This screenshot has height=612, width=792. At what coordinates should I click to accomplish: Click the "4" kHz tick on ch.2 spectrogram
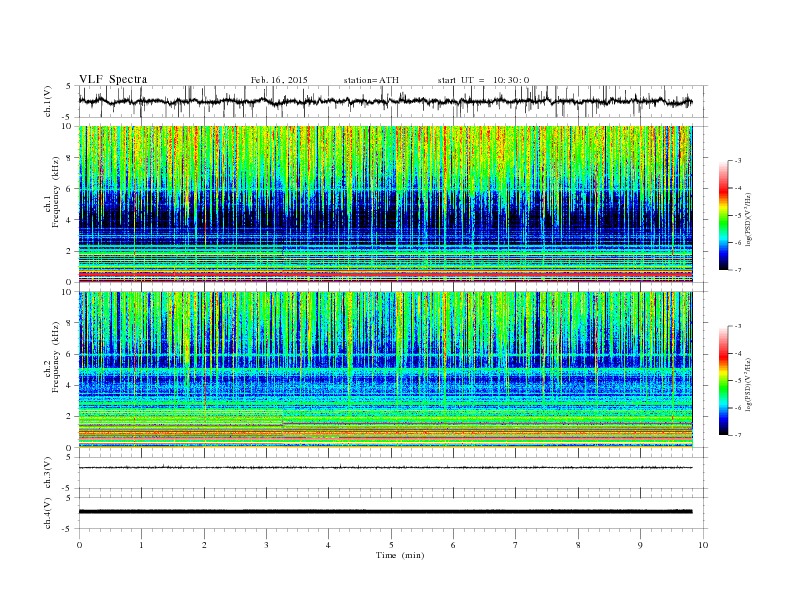pos(70,385)
